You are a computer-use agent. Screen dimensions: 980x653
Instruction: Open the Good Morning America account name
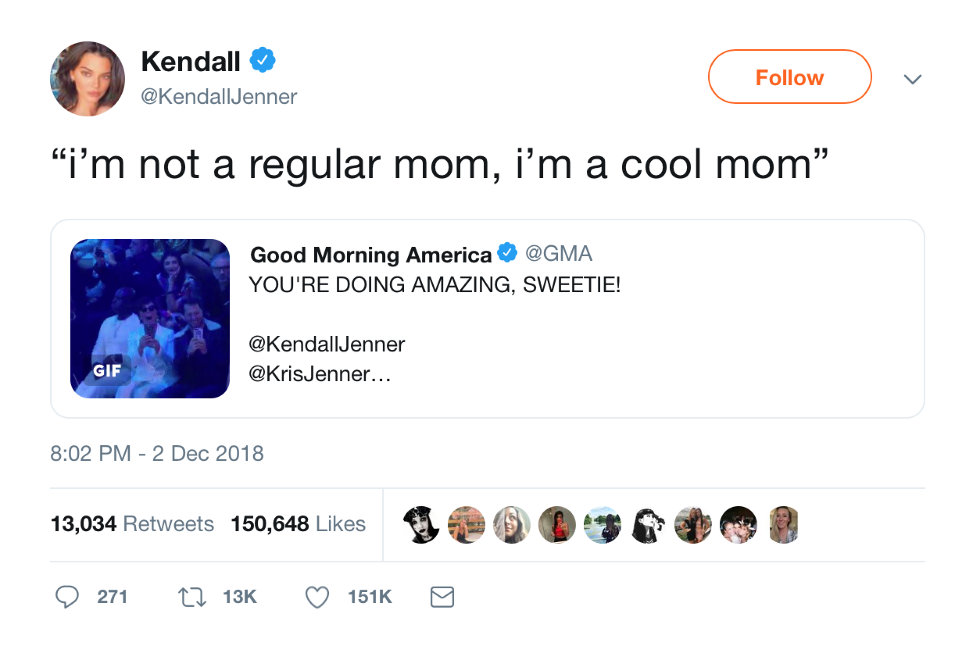(371, 255)
